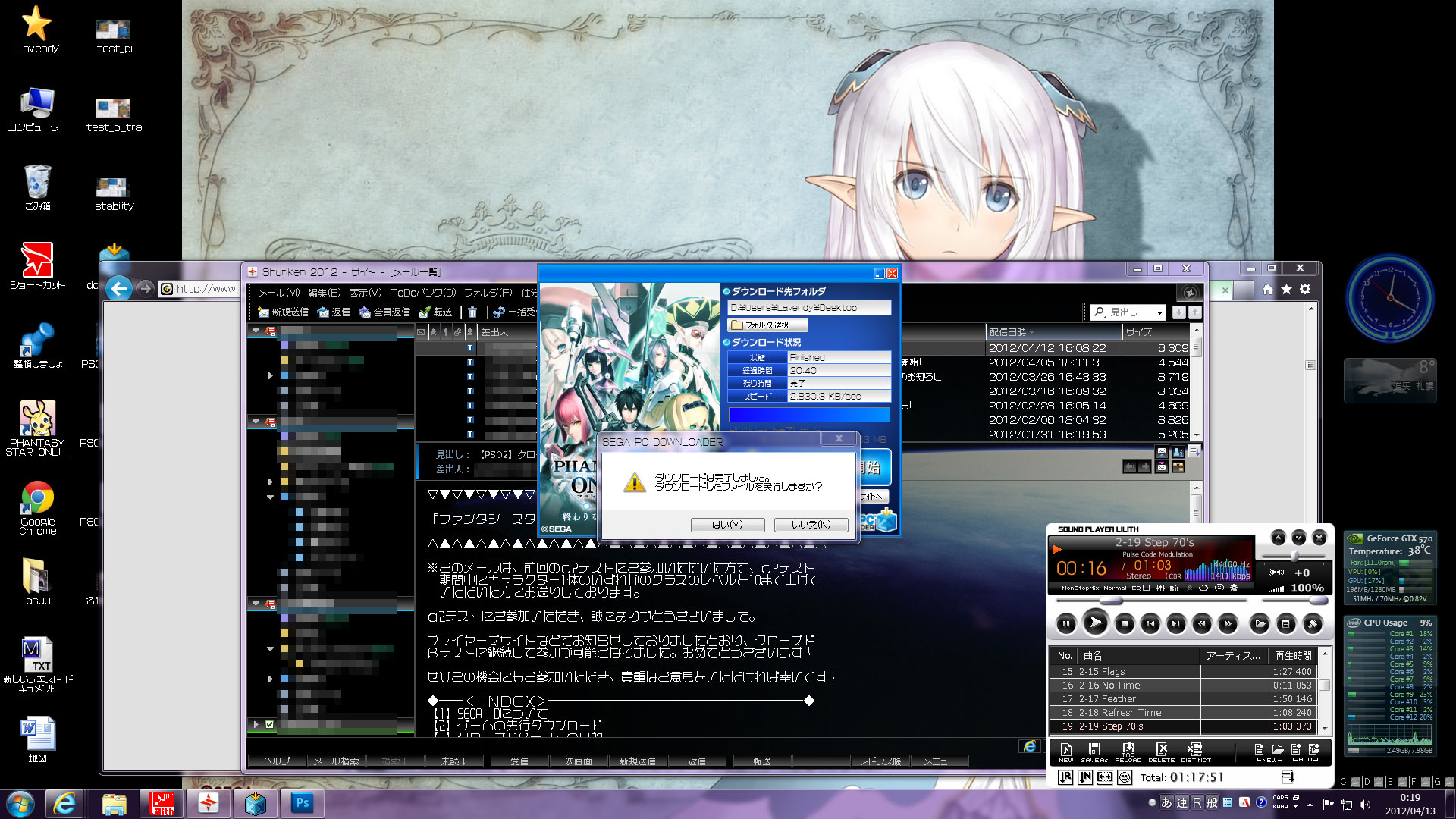
Task: Pause playback in Sound Player Lilith
Action: 1066,624
